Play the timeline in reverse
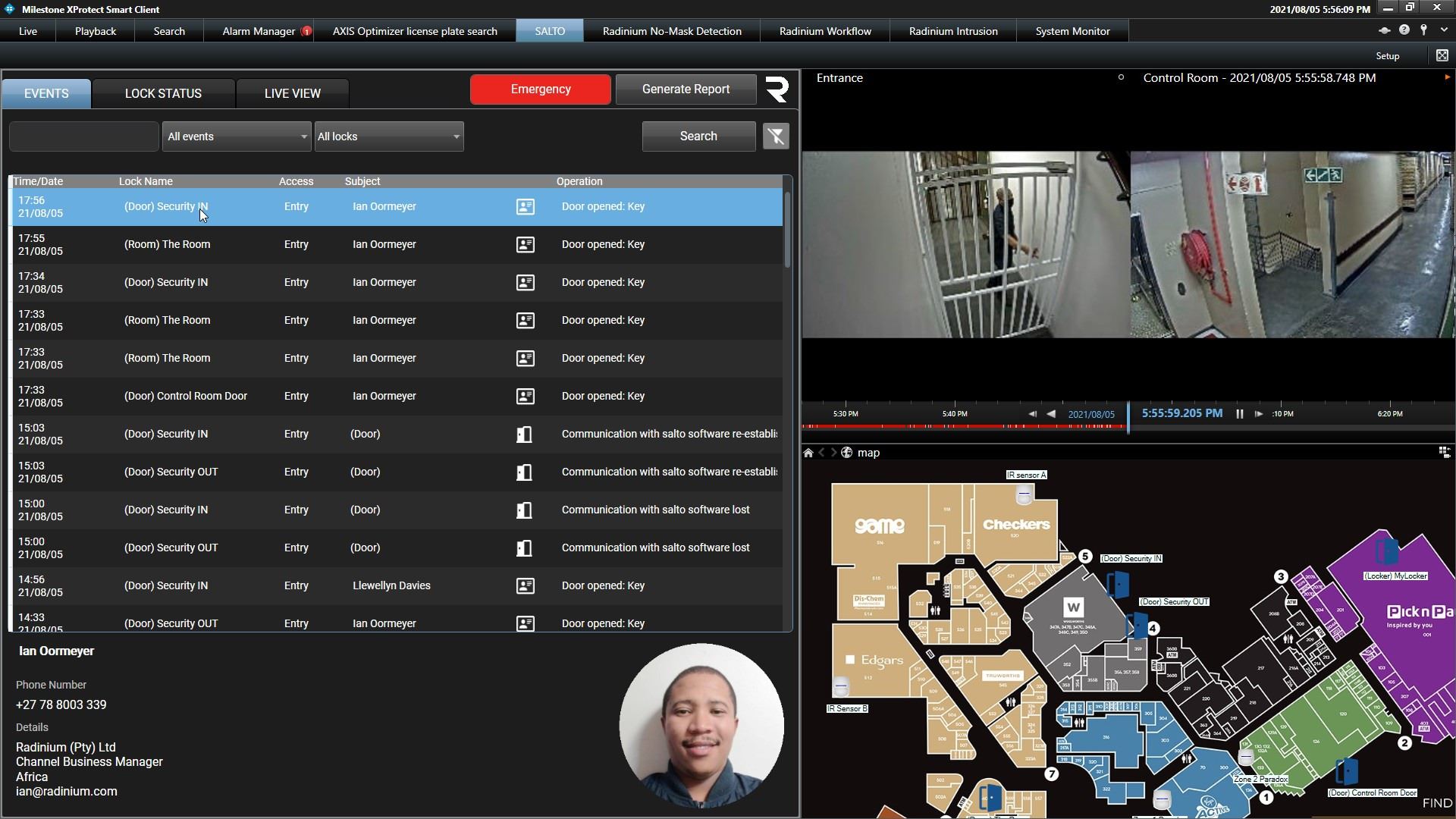 (x=1051, y=414)
